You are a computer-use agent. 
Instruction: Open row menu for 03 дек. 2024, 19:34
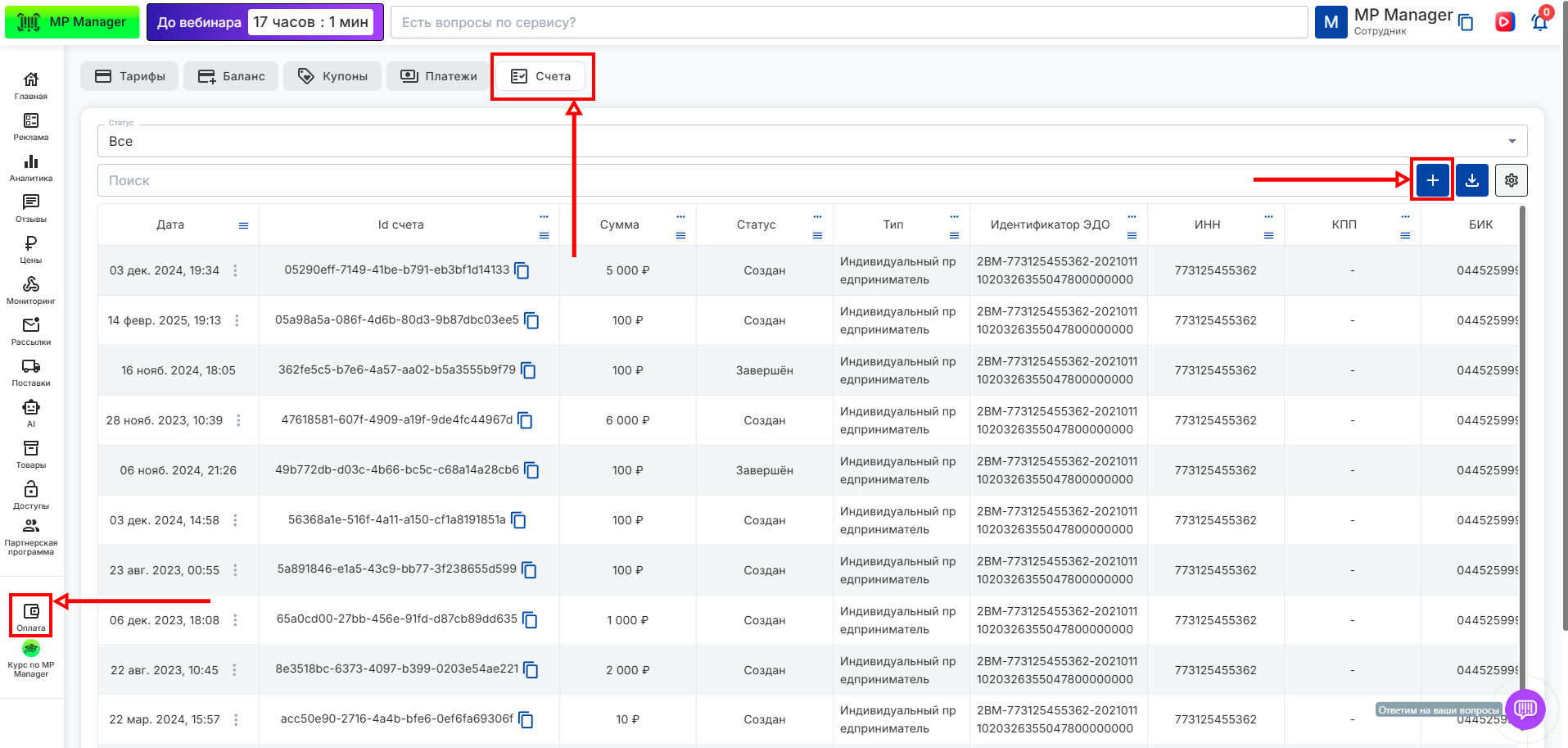[235, 270]
